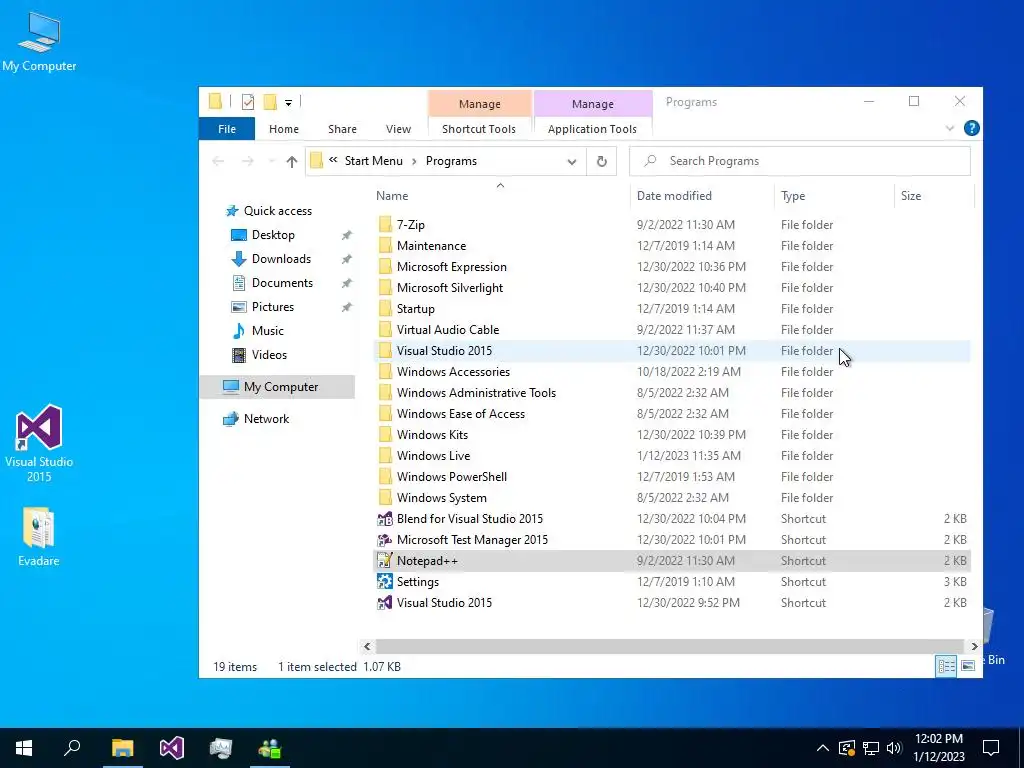
Task: Select the Maintenance folder
Action: tap(671, 246)
